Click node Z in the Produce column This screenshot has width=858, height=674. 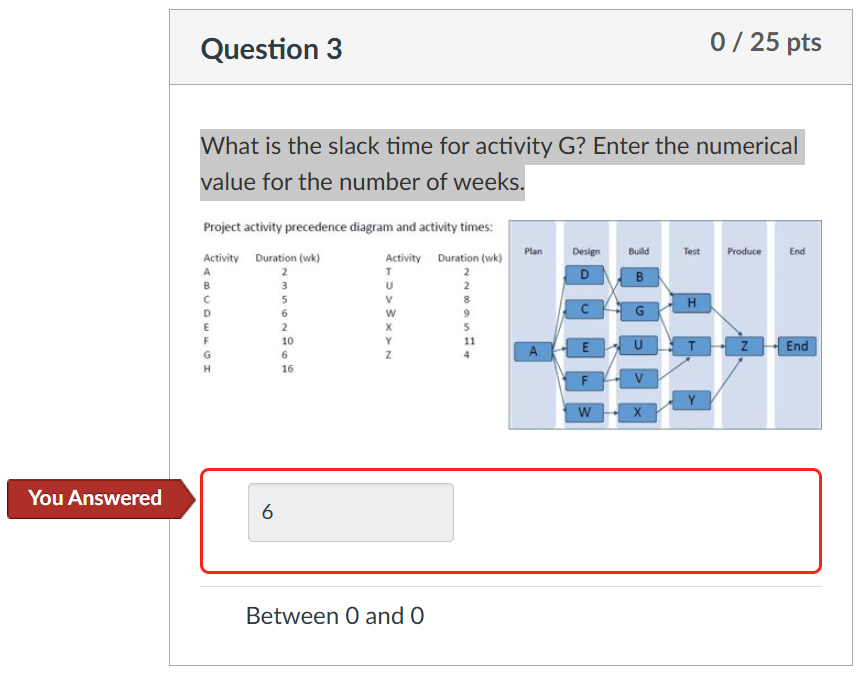pos(744,347)
